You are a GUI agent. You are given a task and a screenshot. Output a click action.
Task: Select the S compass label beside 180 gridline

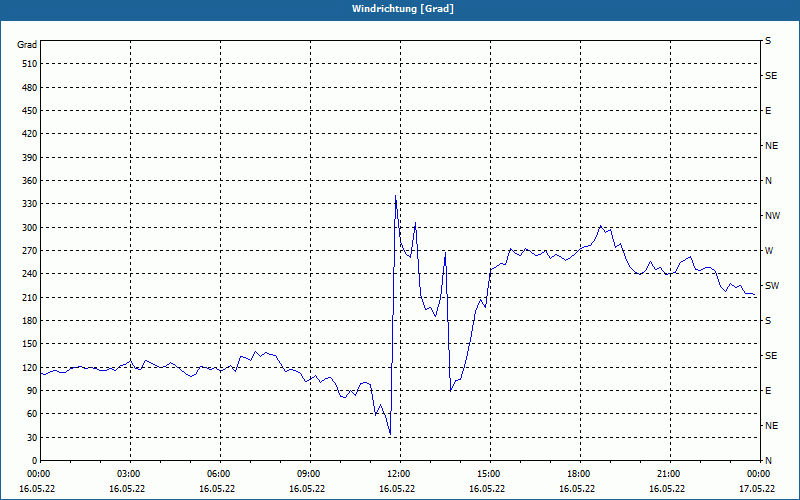(x=768, y=321)
